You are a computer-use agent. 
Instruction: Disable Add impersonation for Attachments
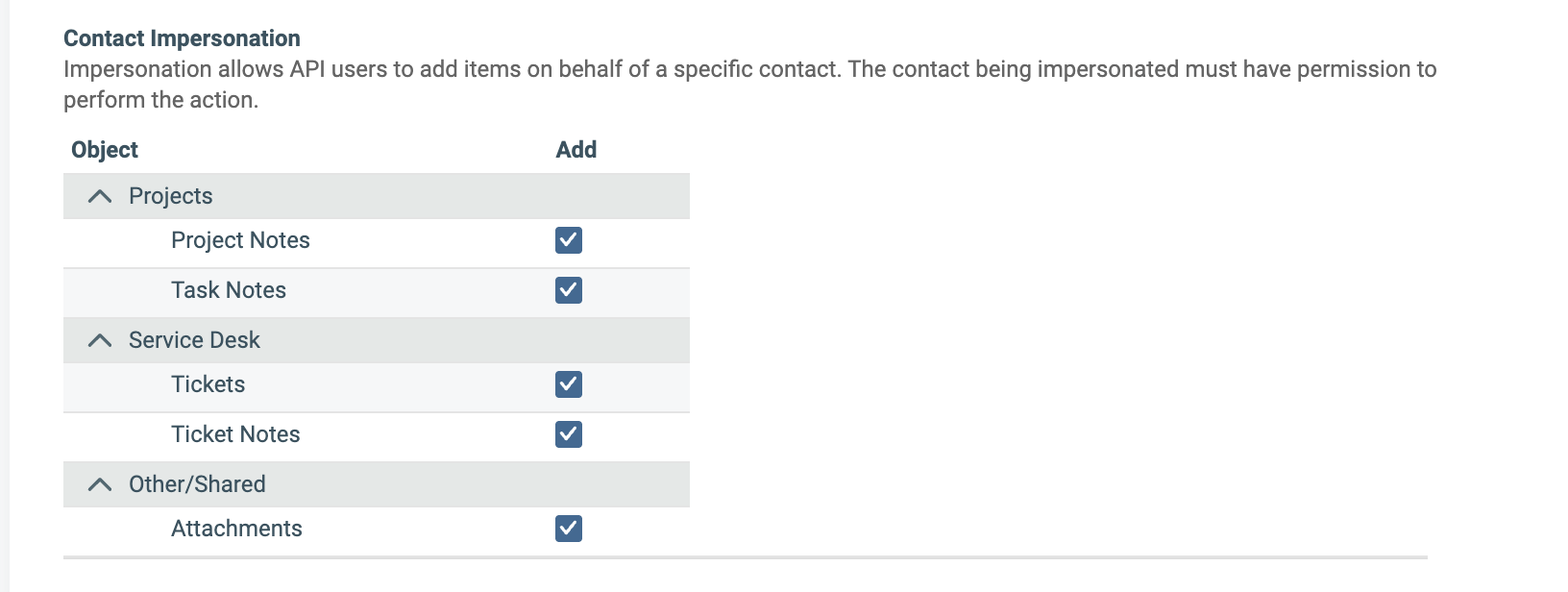pos(568,529)
